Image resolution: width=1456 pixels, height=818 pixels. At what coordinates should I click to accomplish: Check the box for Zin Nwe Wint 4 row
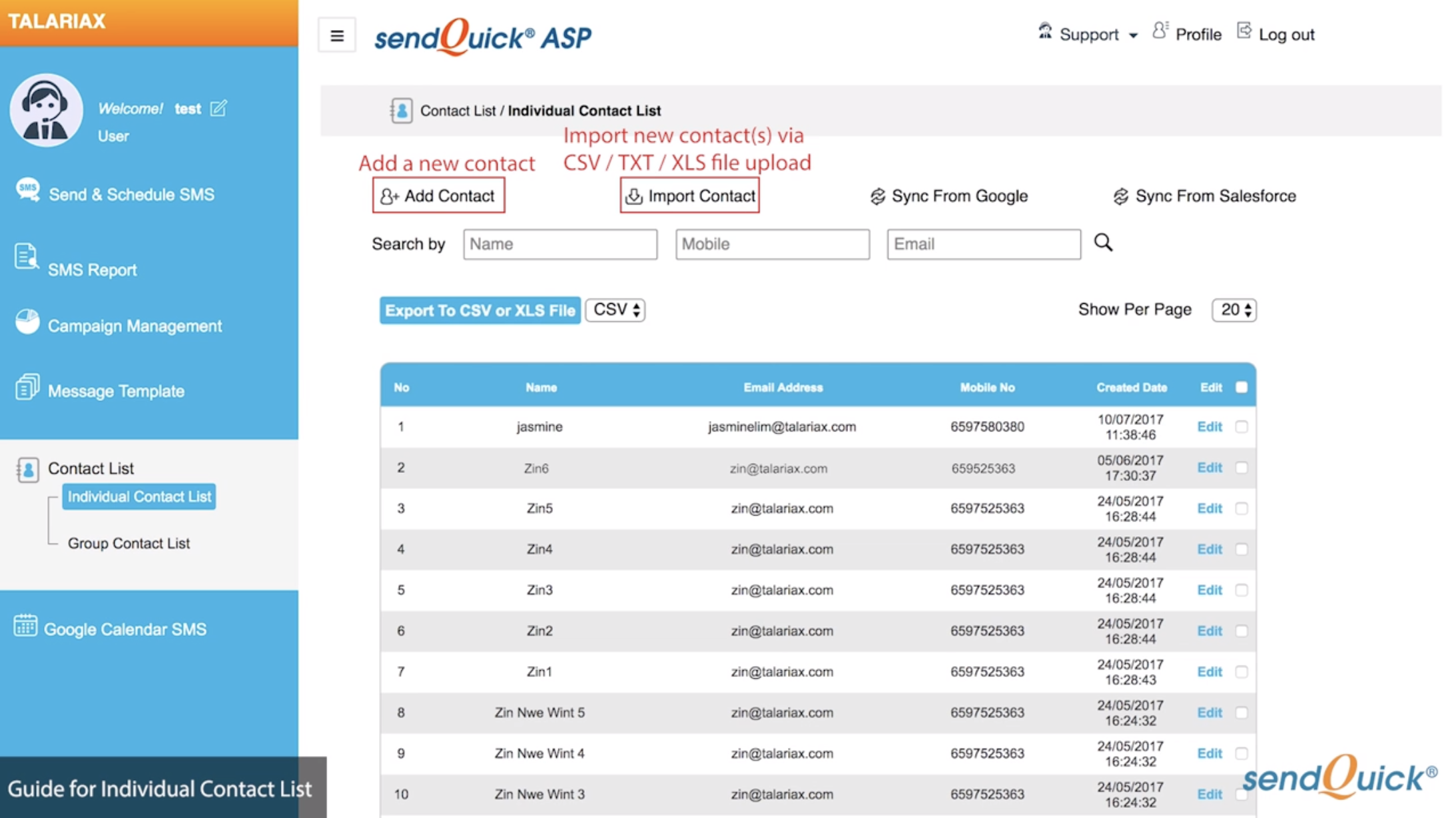(1242, 753)
